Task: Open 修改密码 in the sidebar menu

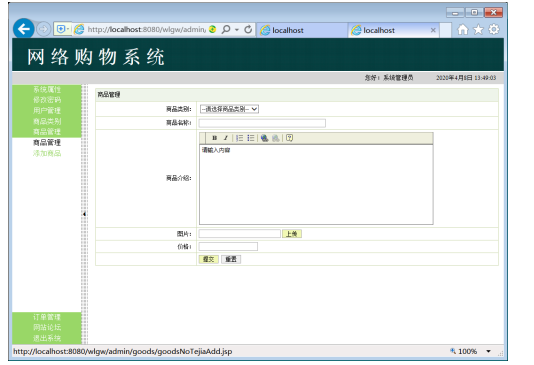Action: [47, 100]
